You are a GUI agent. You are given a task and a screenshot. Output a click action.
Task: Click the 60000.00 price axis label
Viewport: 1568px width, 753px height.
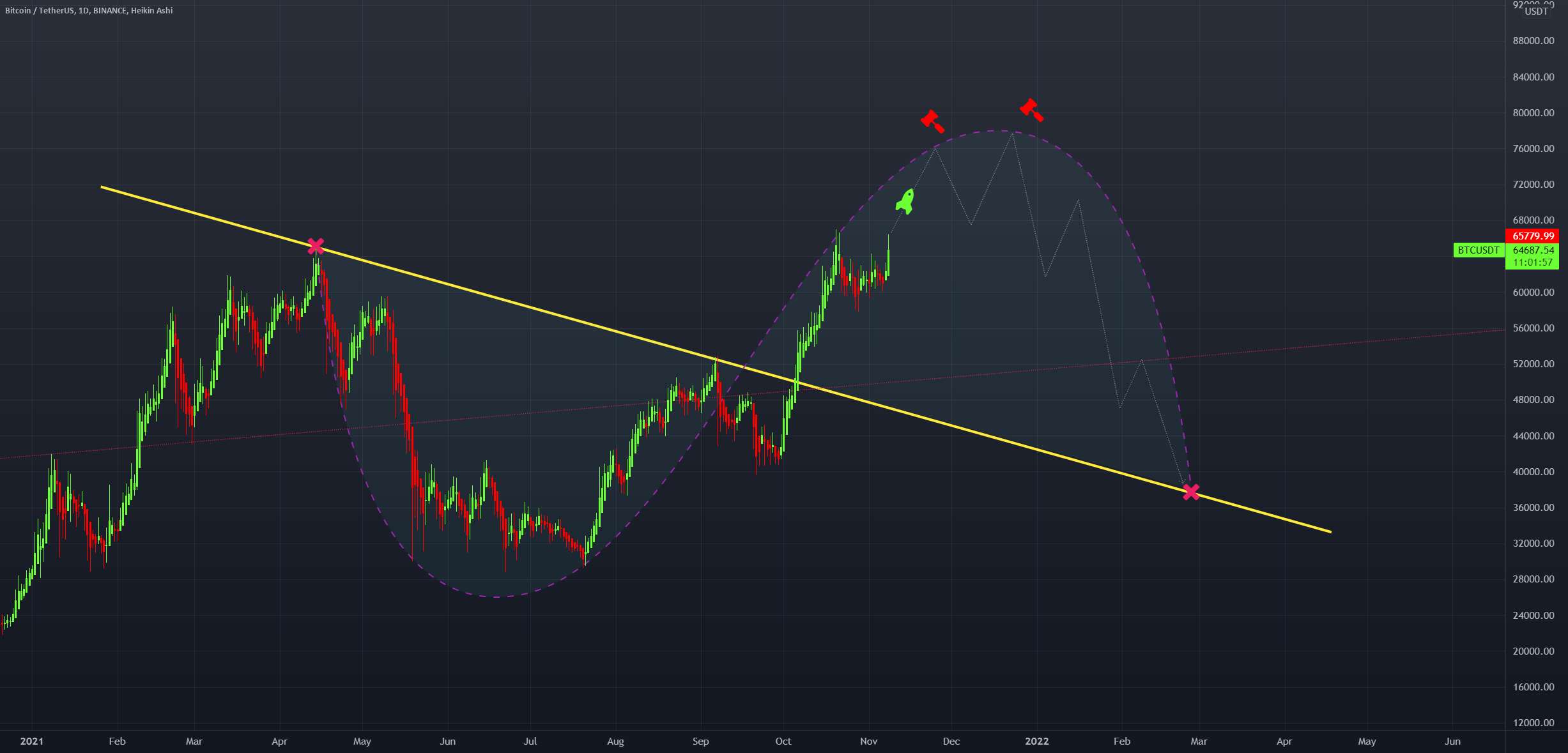pyautogui.click(x=1533, y=292)
